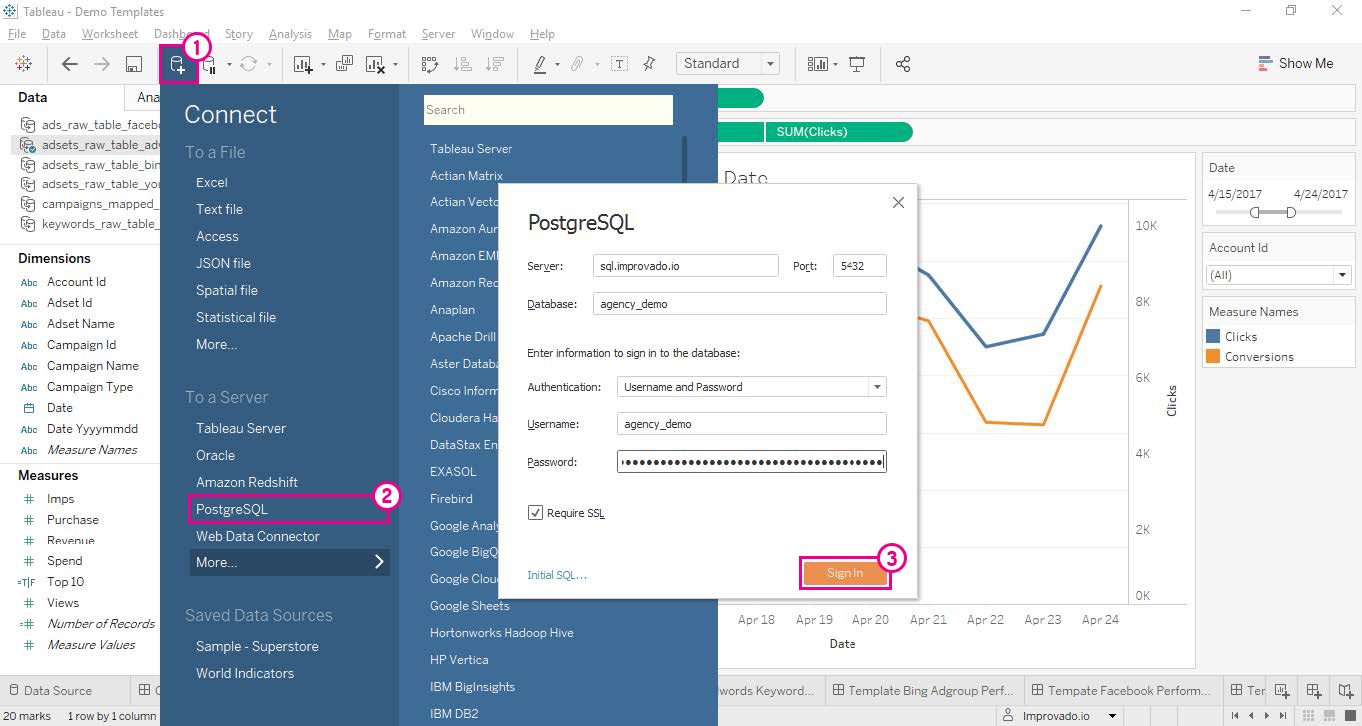Click the New Story tab icon at bottom

pyautogui.click(x=1346, y=690)
